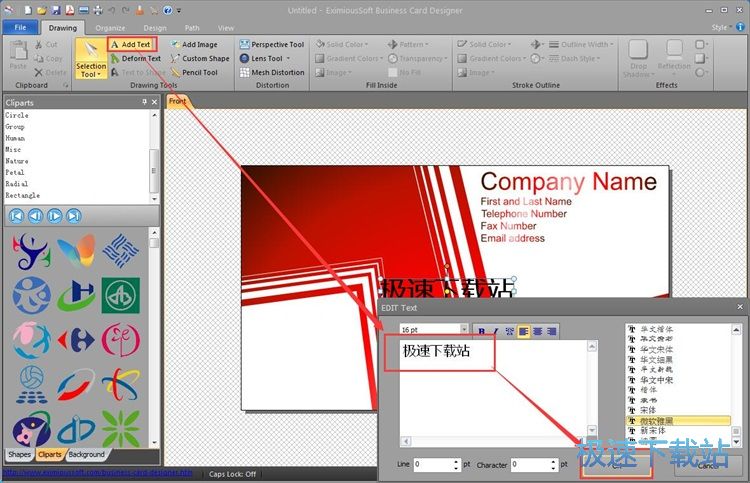The image size is (750, 483).
Task: Click the Drop Shadow effect button
Action: point(638,59)
